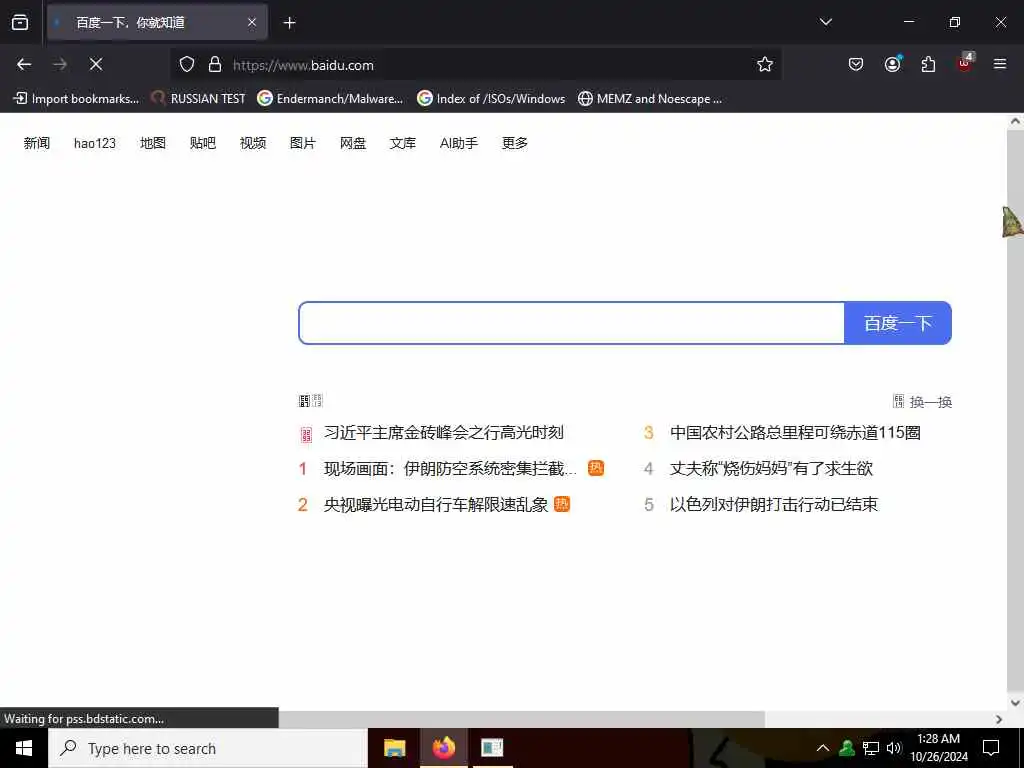1024x768 pixels.
Task: Open the 视频 link
Action: (x=253, y=143)
